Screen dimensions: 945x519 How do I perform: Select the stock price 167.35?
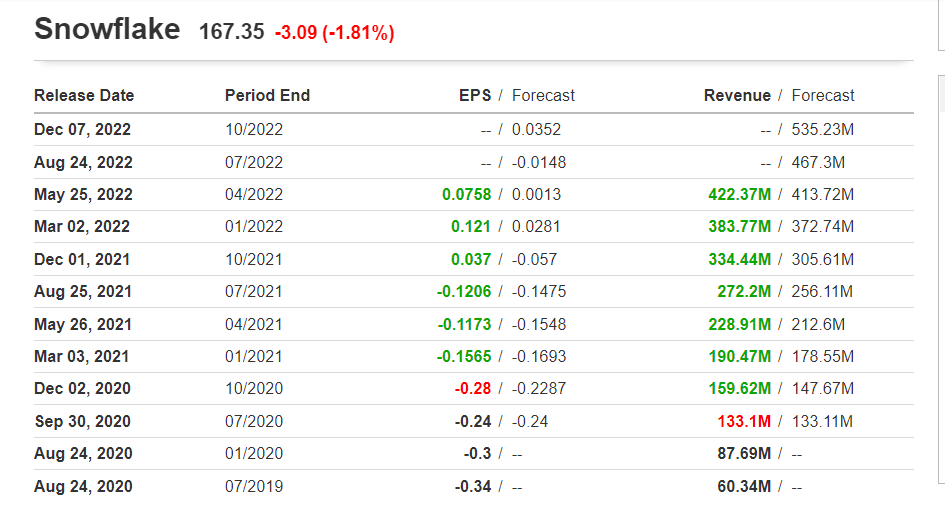231,31
